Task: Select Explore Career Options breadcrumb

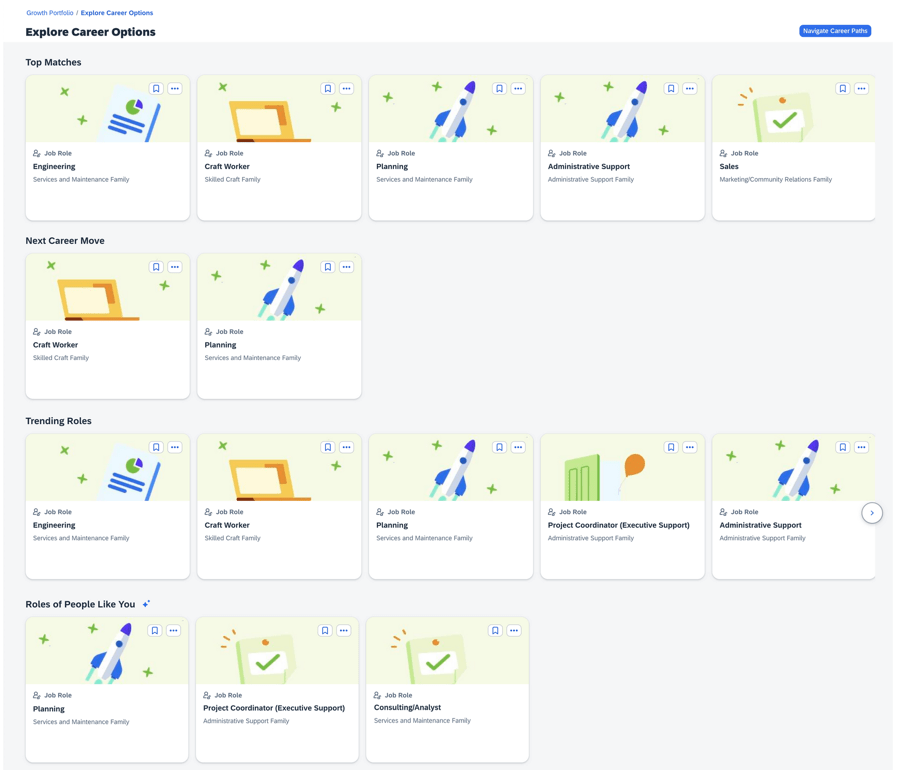Action: point(117,13)
